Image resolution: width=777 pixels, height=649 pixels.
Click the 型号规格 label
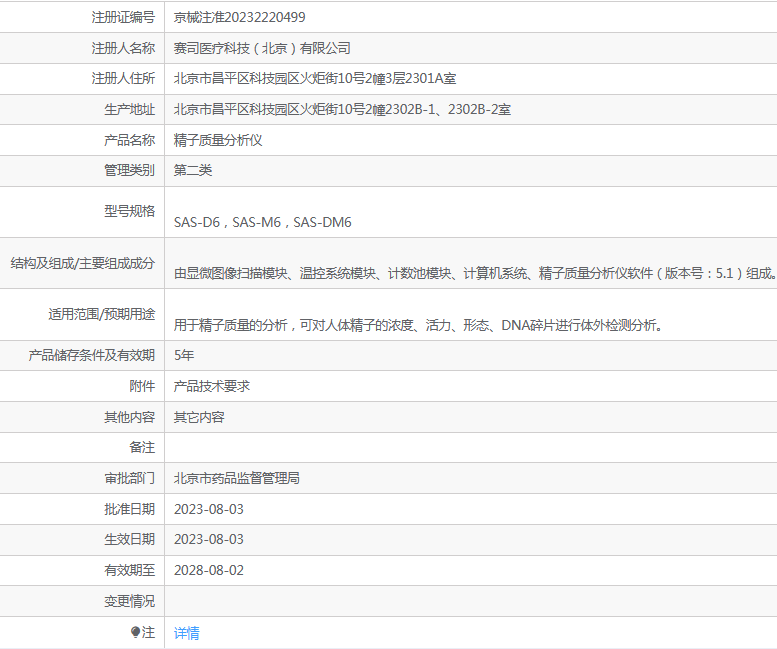129,212
